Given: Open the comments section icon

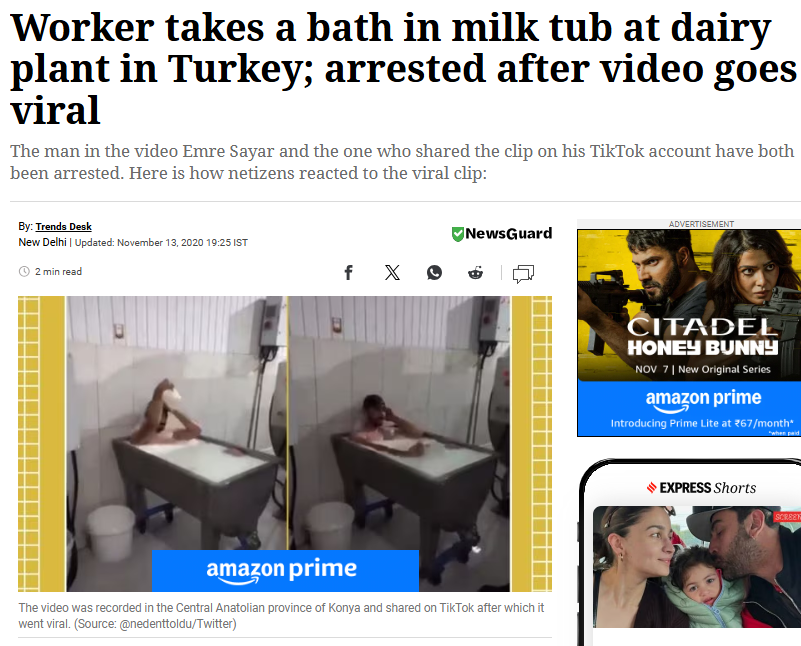Looking at the screenshot, I should coord(523,273).
